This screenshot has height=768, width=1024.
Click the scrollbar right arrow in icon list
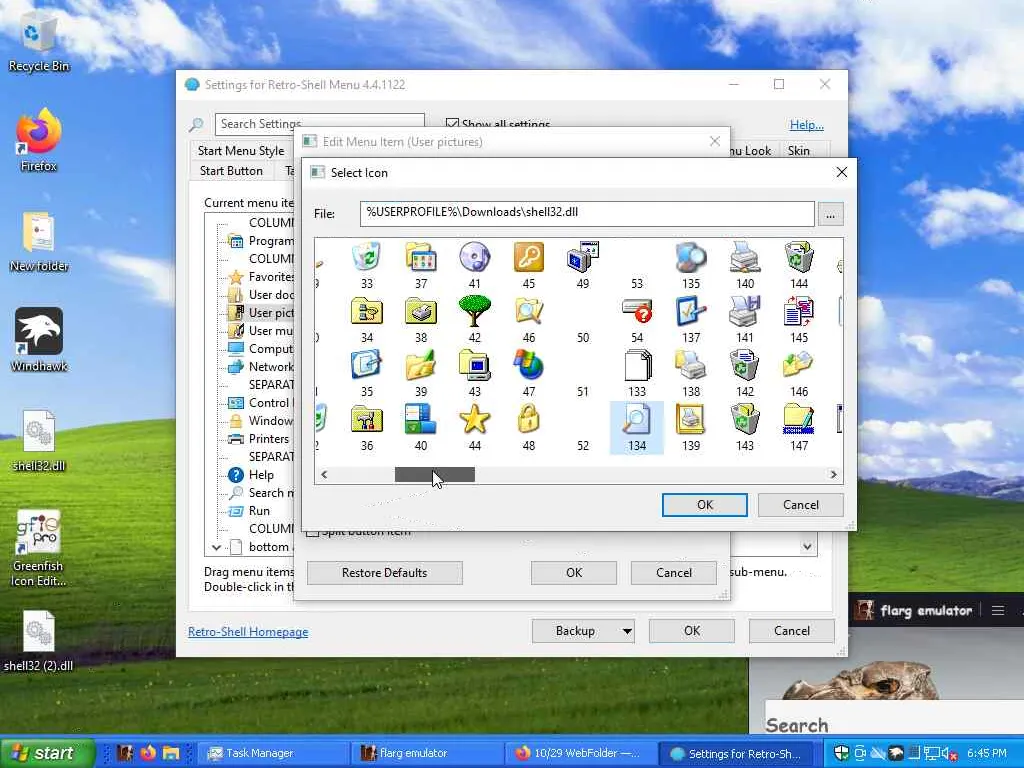coord(833,475)
